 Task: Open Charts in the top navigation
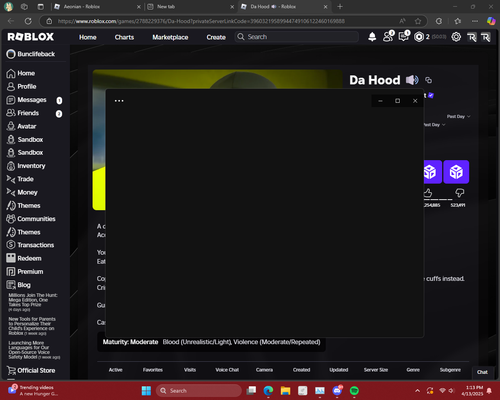click(124, 37)
